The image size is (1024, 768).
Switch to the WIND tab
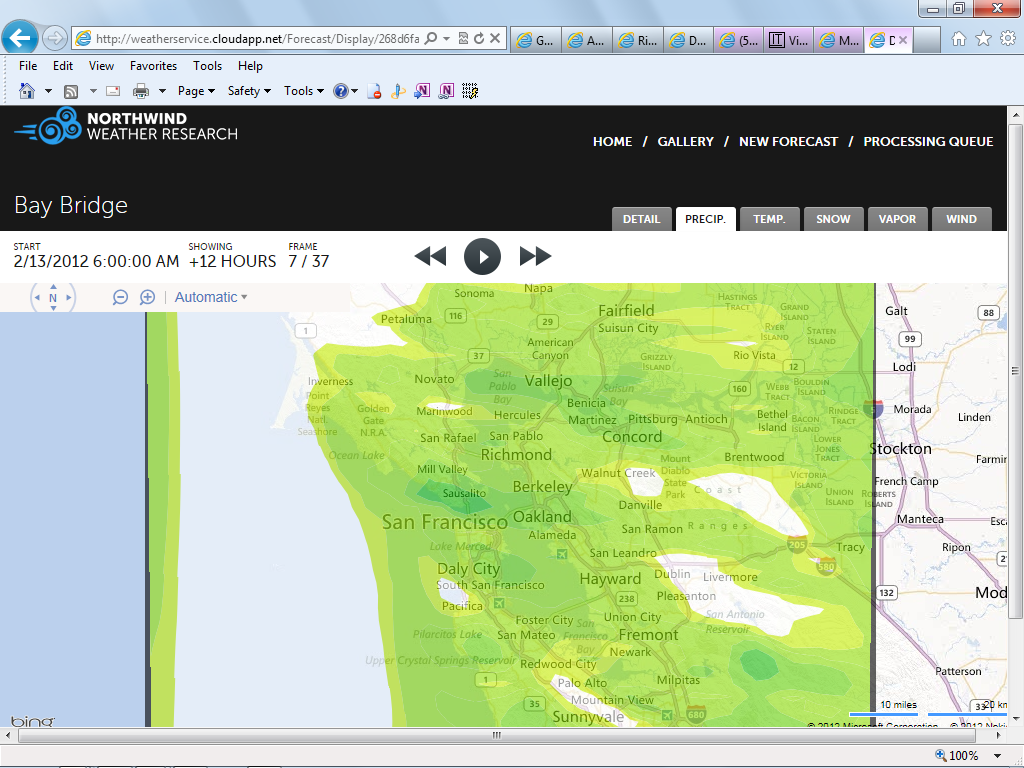click(x=961, y=219)
